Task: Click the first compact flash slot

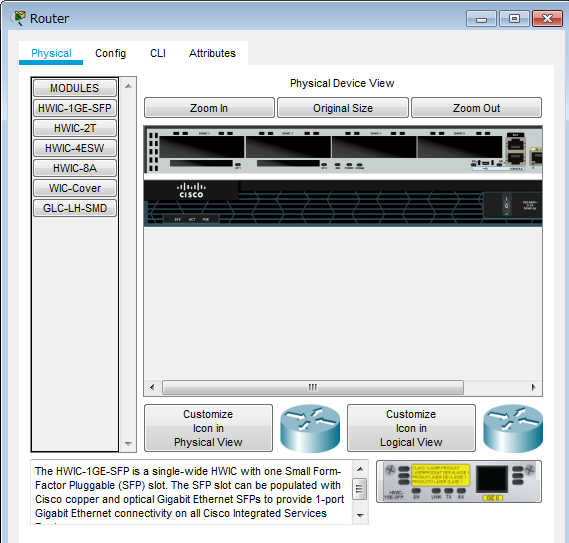Action: point(201,163)
